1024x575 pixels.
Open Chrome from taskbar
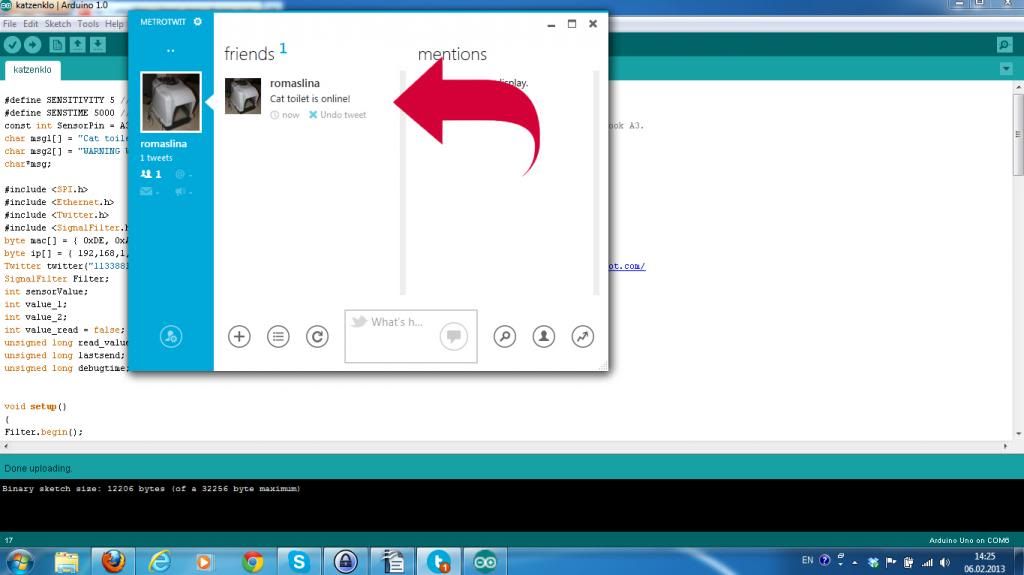[x=253, y=562]
